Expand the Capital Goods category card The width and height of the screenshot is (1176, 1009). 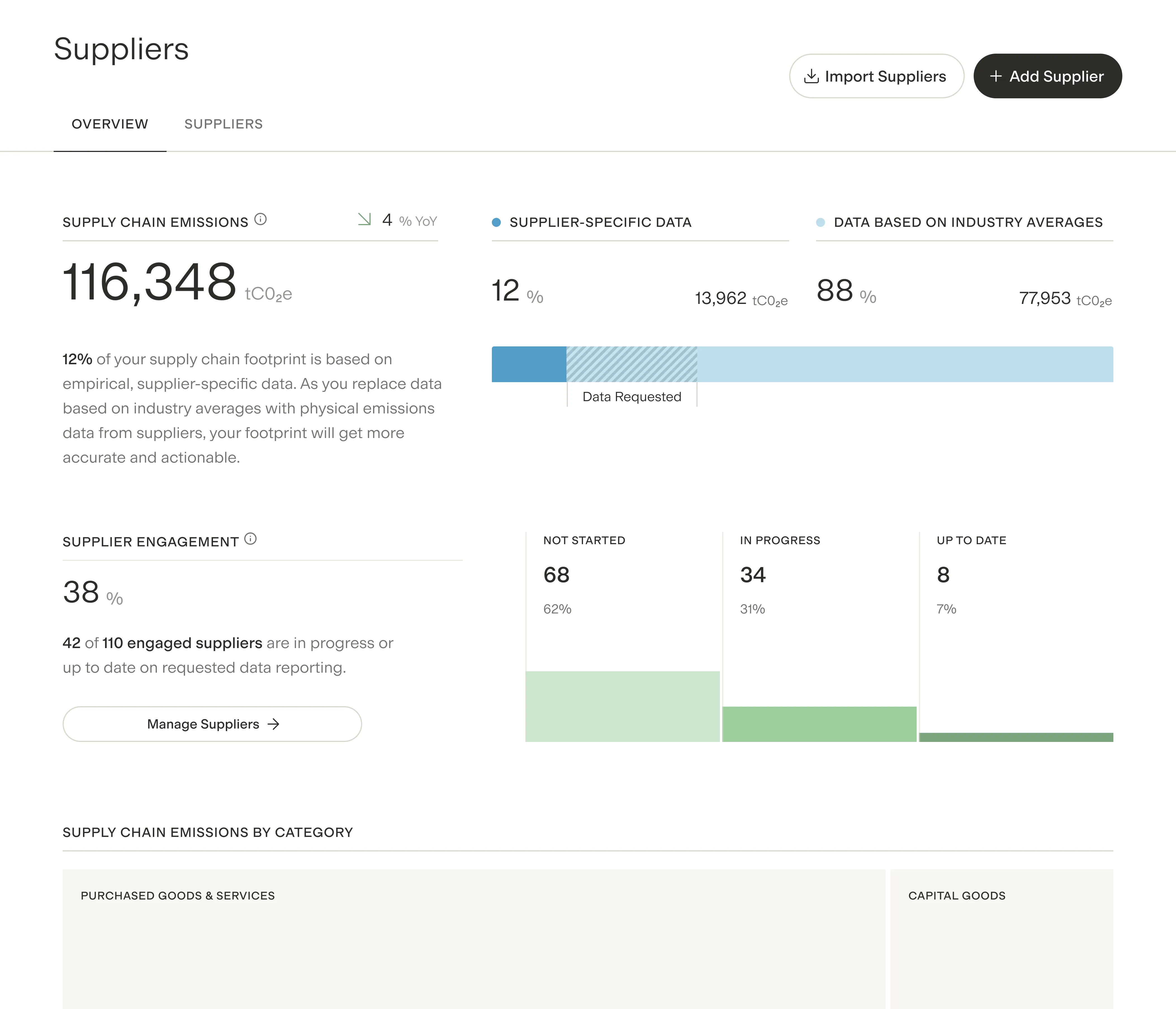(1002, 941)
